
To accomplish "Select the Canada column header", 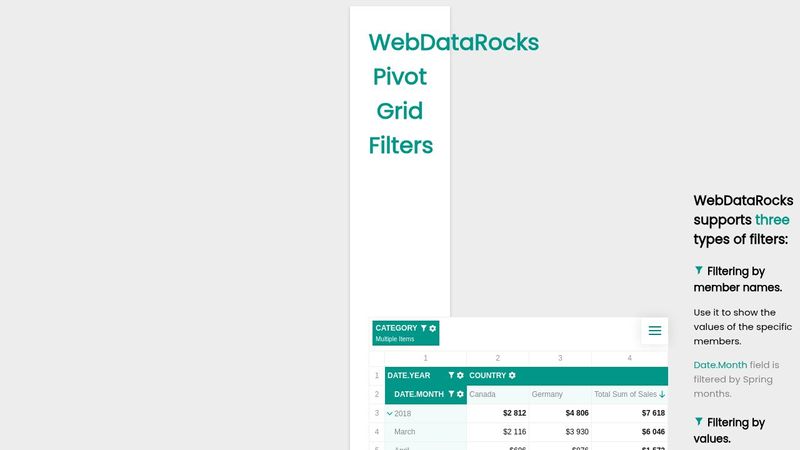I will tap(497, 394).
